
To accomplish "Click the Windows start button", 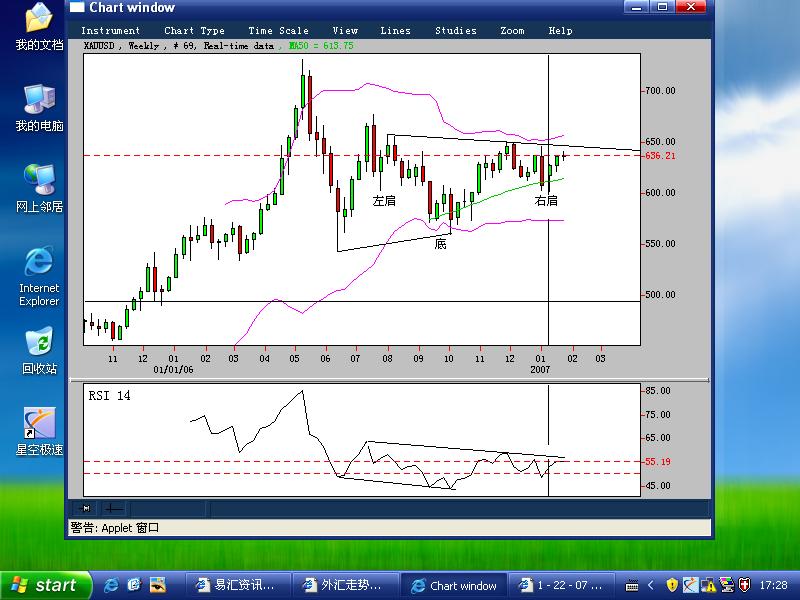I will point(45,585).
